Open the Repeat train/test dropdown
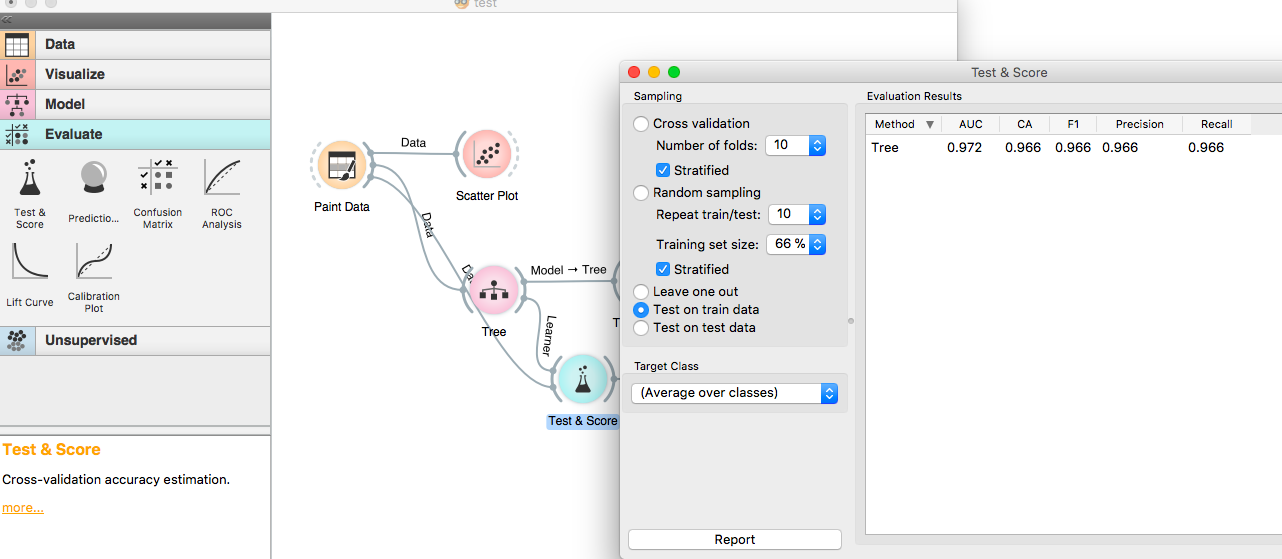The image size is (1282, 559). 817,215
